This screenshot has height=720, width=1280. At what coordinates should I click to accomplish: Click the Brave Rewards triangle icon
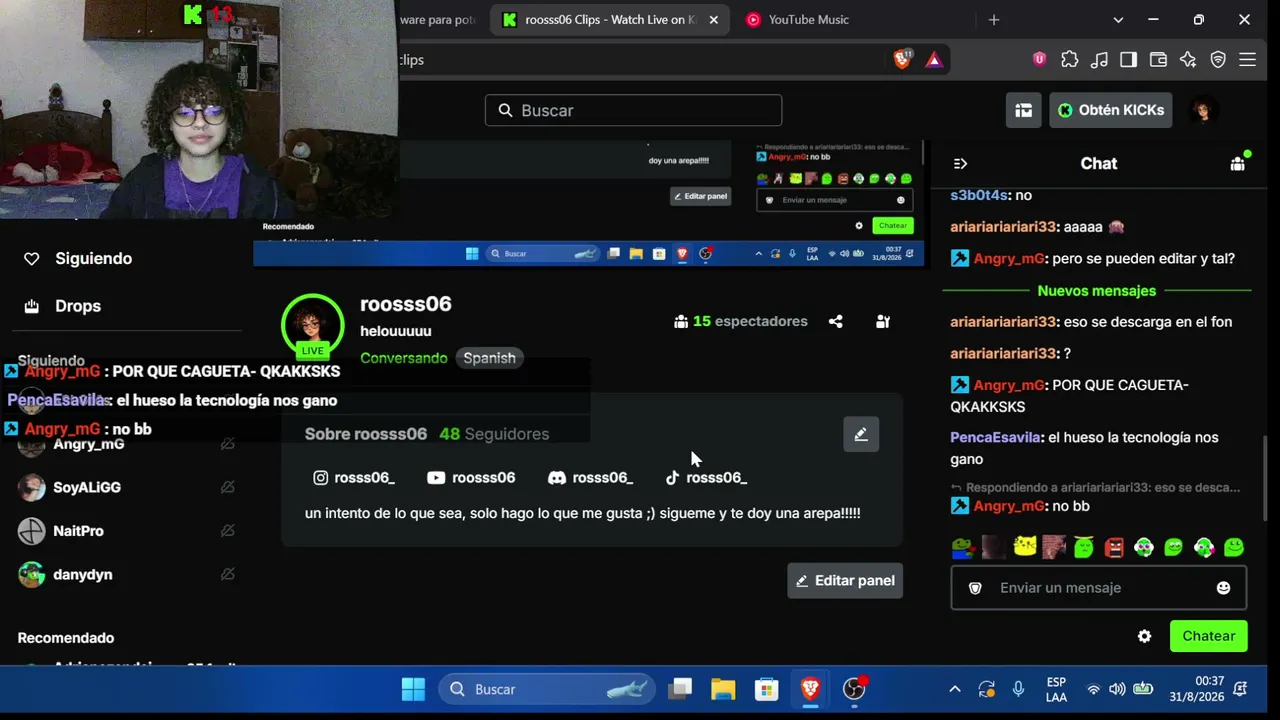pyautogui.click(x=934, y=60)
